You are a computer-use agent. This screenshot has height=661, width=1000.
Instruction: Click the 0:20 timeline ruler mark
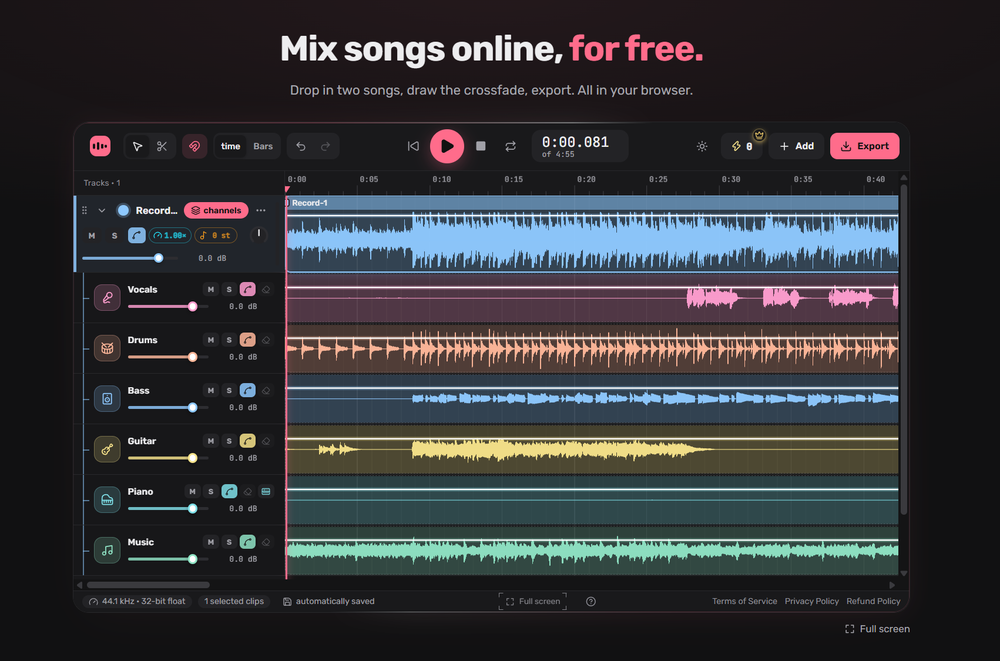tap(586, 179)
